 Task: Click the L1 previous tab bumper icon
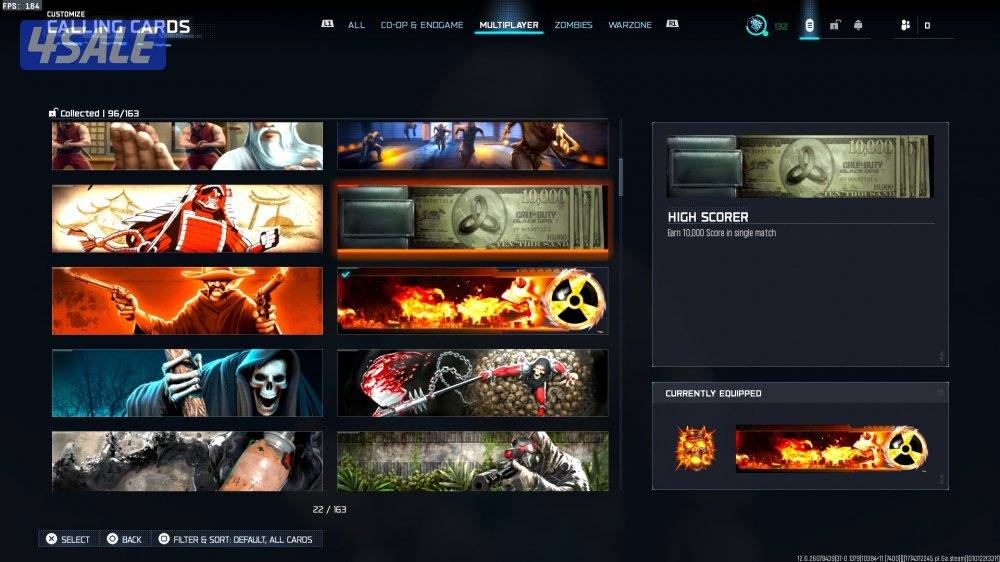point(327,24)
